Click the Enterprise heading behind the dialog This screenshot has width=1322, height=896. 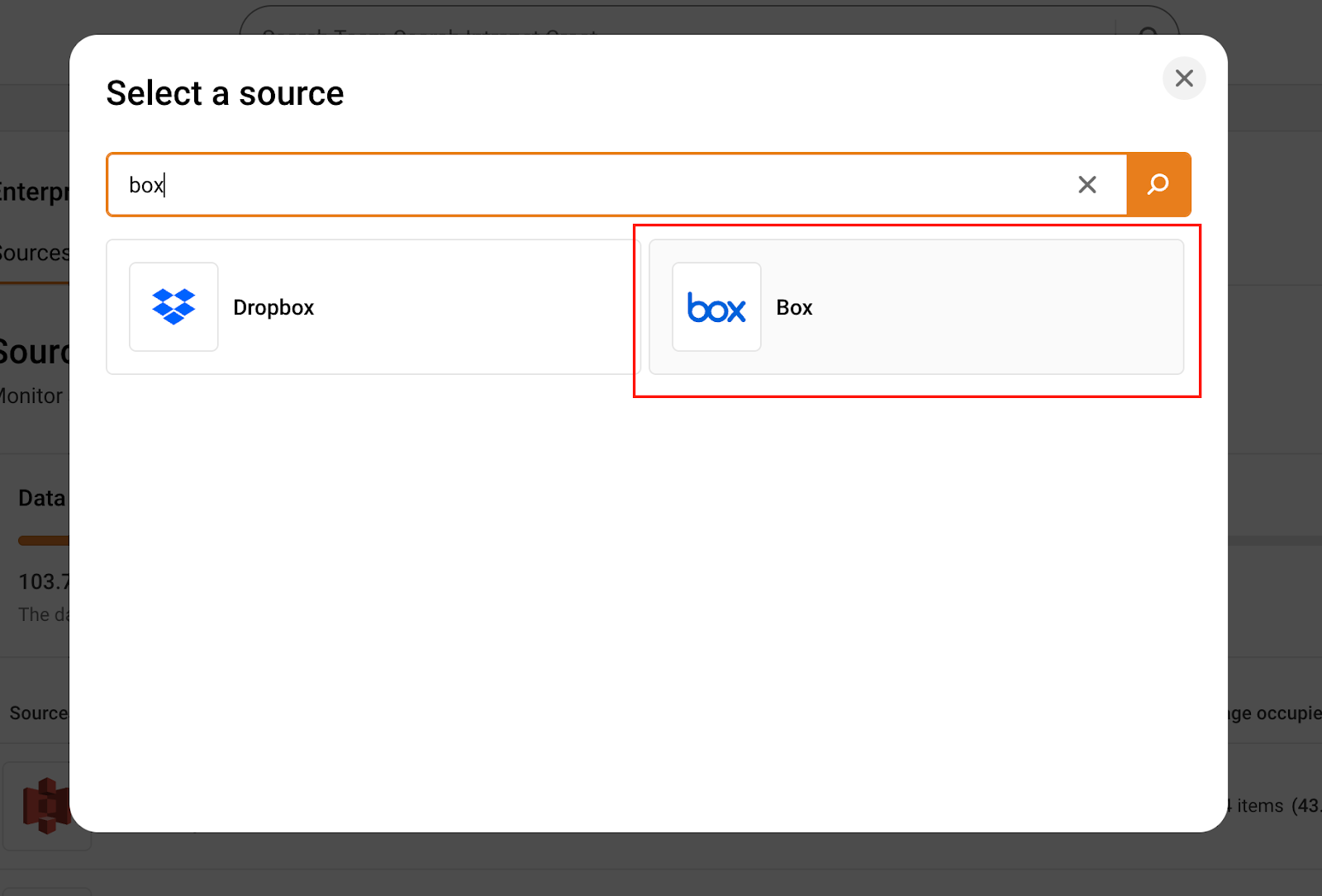click(34, 192)
